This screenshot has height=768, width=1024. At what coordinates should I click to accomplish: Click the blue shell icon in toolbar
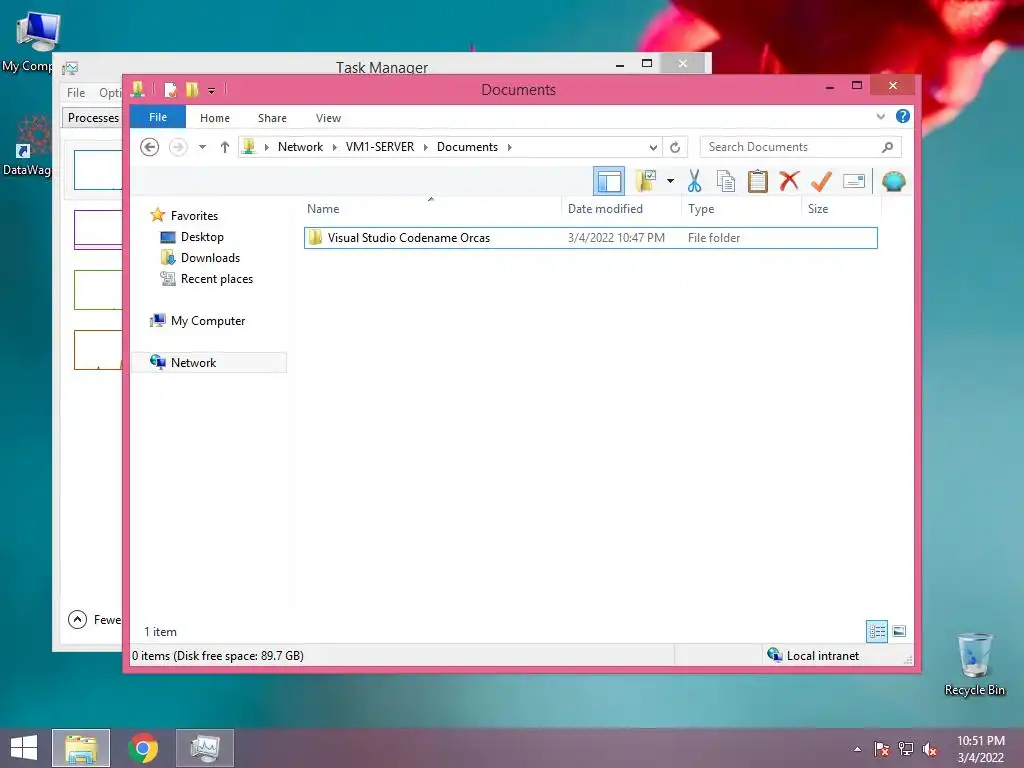(x=893, y=181)
